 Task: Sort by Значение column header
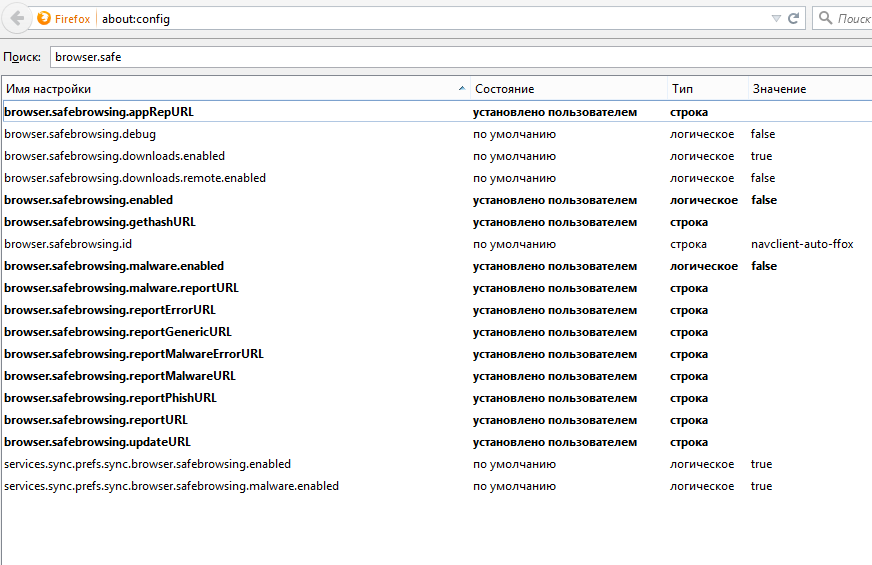coord(810,89)
